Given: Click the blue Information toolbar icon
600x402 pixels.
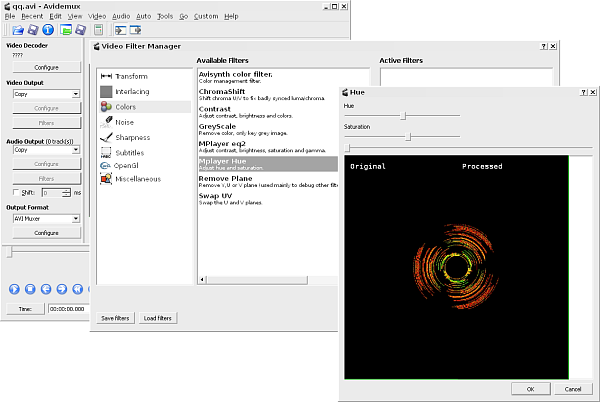Looking at the screenshot, I should click(x=48, y=32).
